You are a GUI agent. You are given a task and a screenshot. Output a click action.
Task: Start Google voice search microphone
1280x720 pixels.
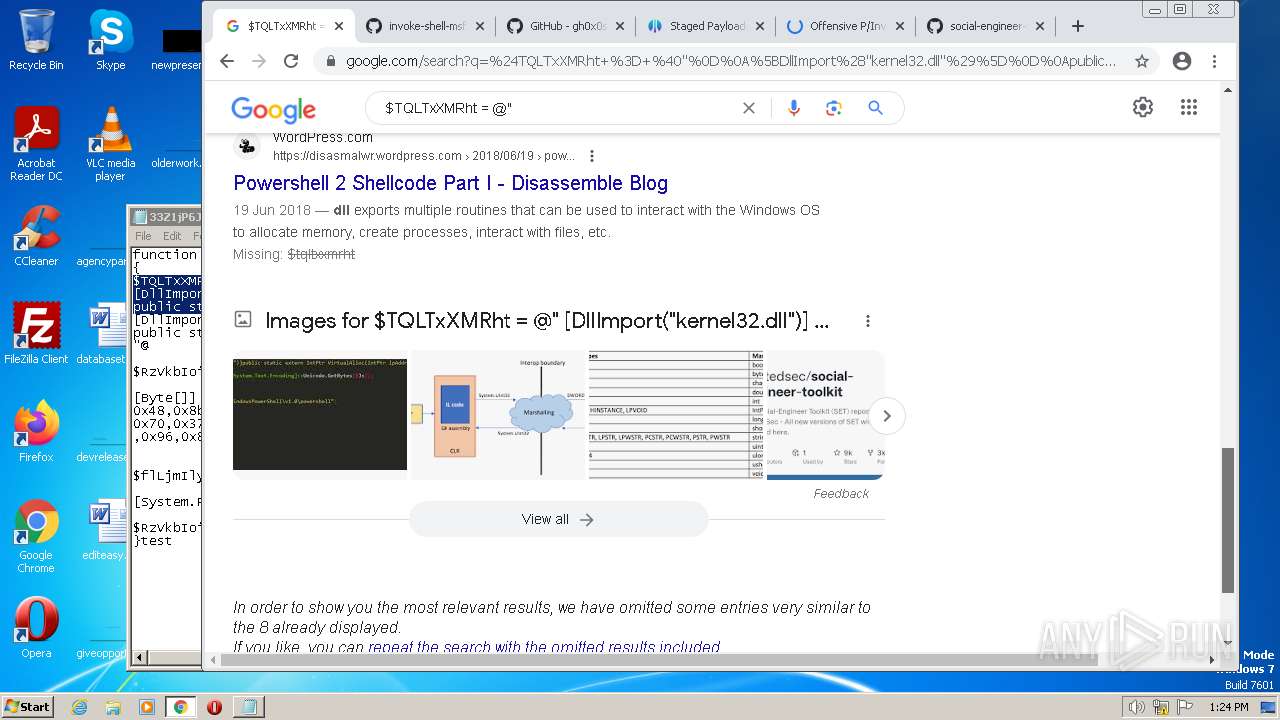(794, 108)
